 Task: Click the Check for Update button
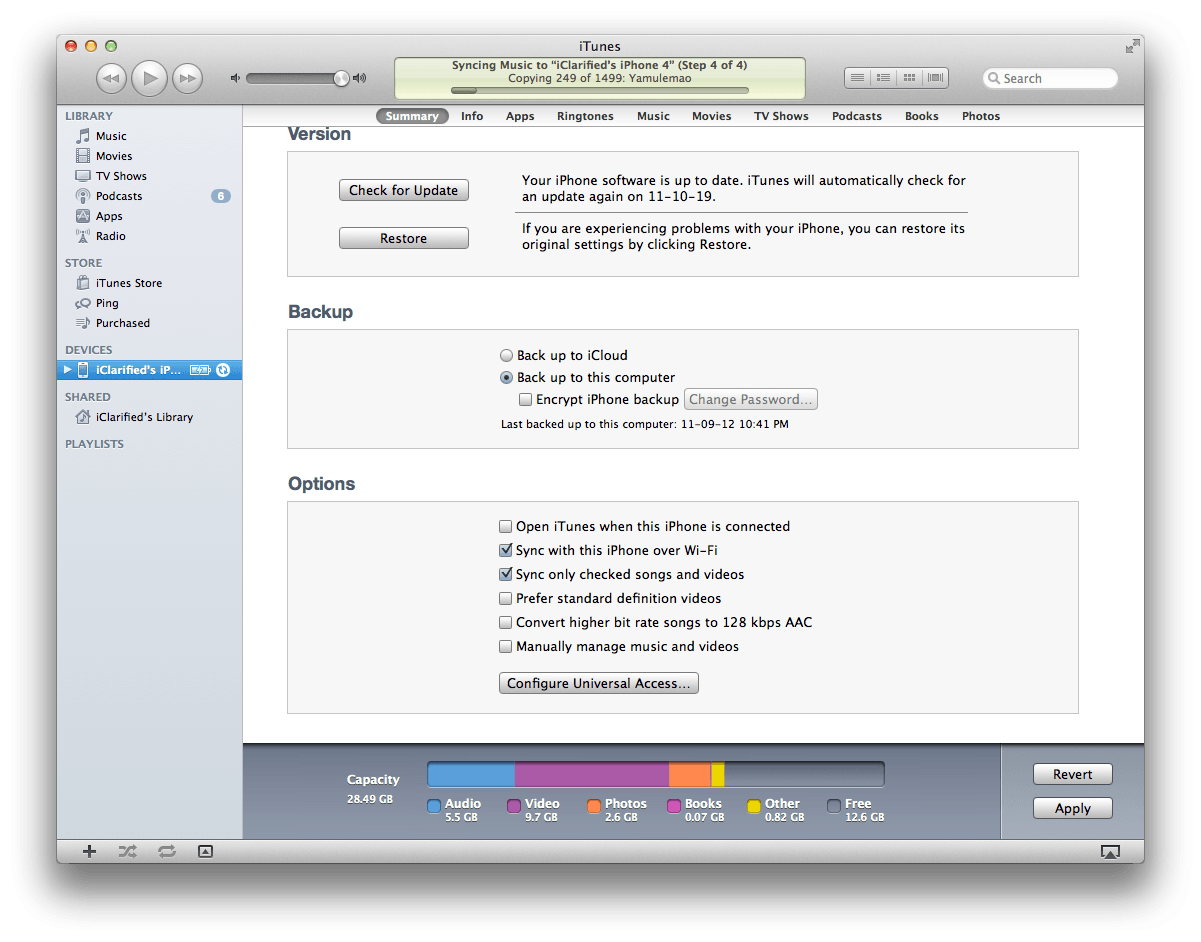pos(403,190)
